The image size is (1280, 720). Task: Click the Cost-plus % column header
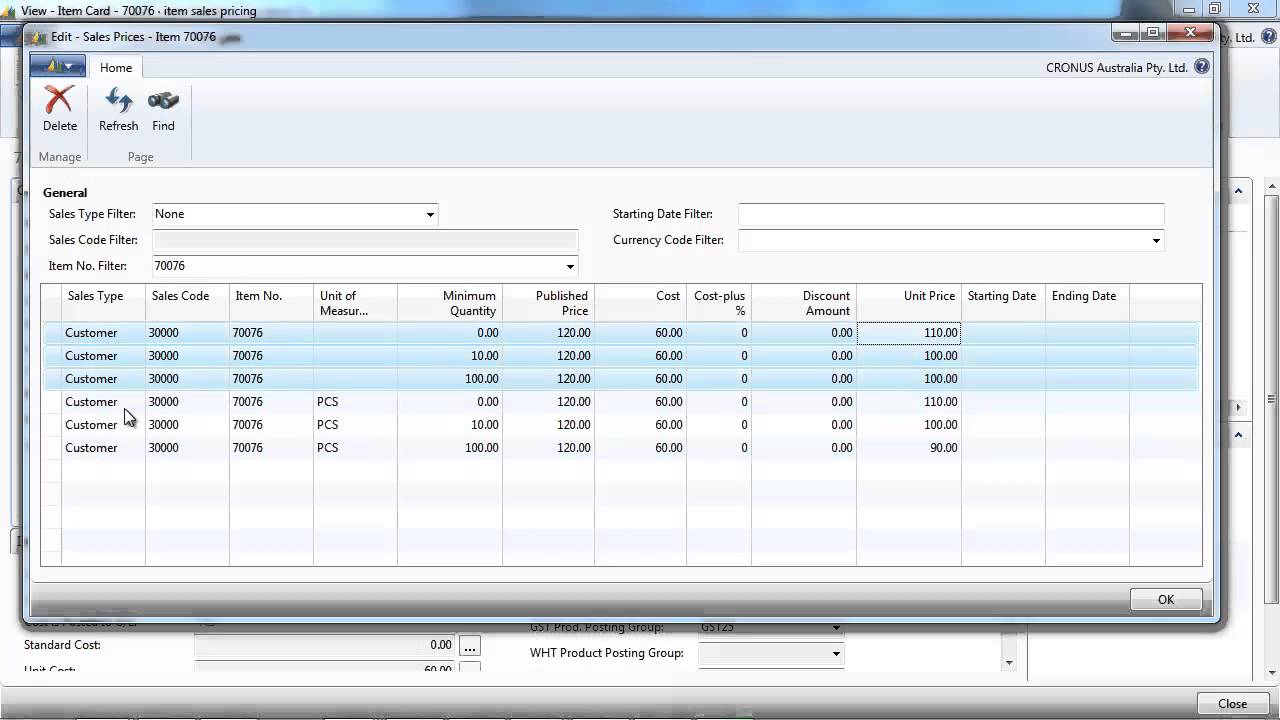click(719, 303)
